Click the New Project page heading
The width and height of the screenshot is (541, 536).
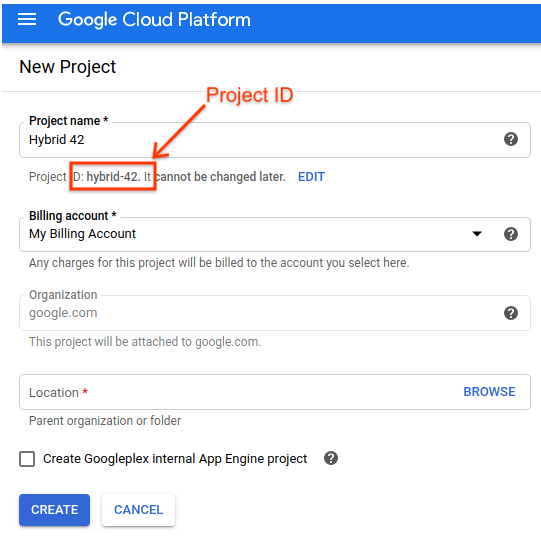(68, 67)
